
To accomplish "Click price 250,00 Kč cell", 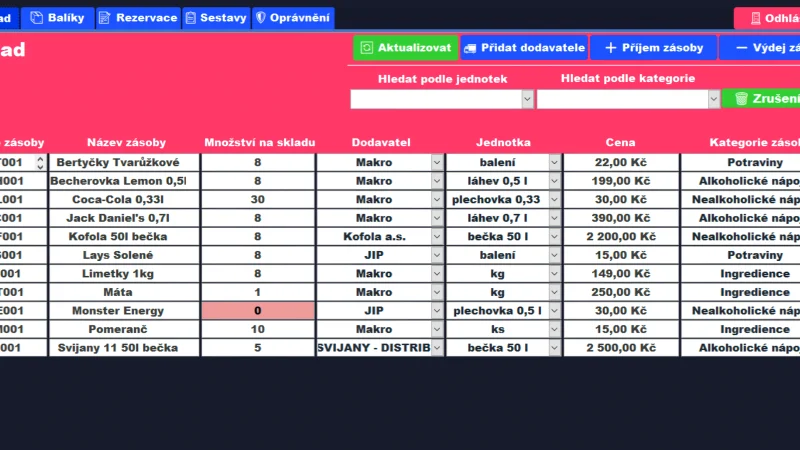I will (x=621, y=292).
